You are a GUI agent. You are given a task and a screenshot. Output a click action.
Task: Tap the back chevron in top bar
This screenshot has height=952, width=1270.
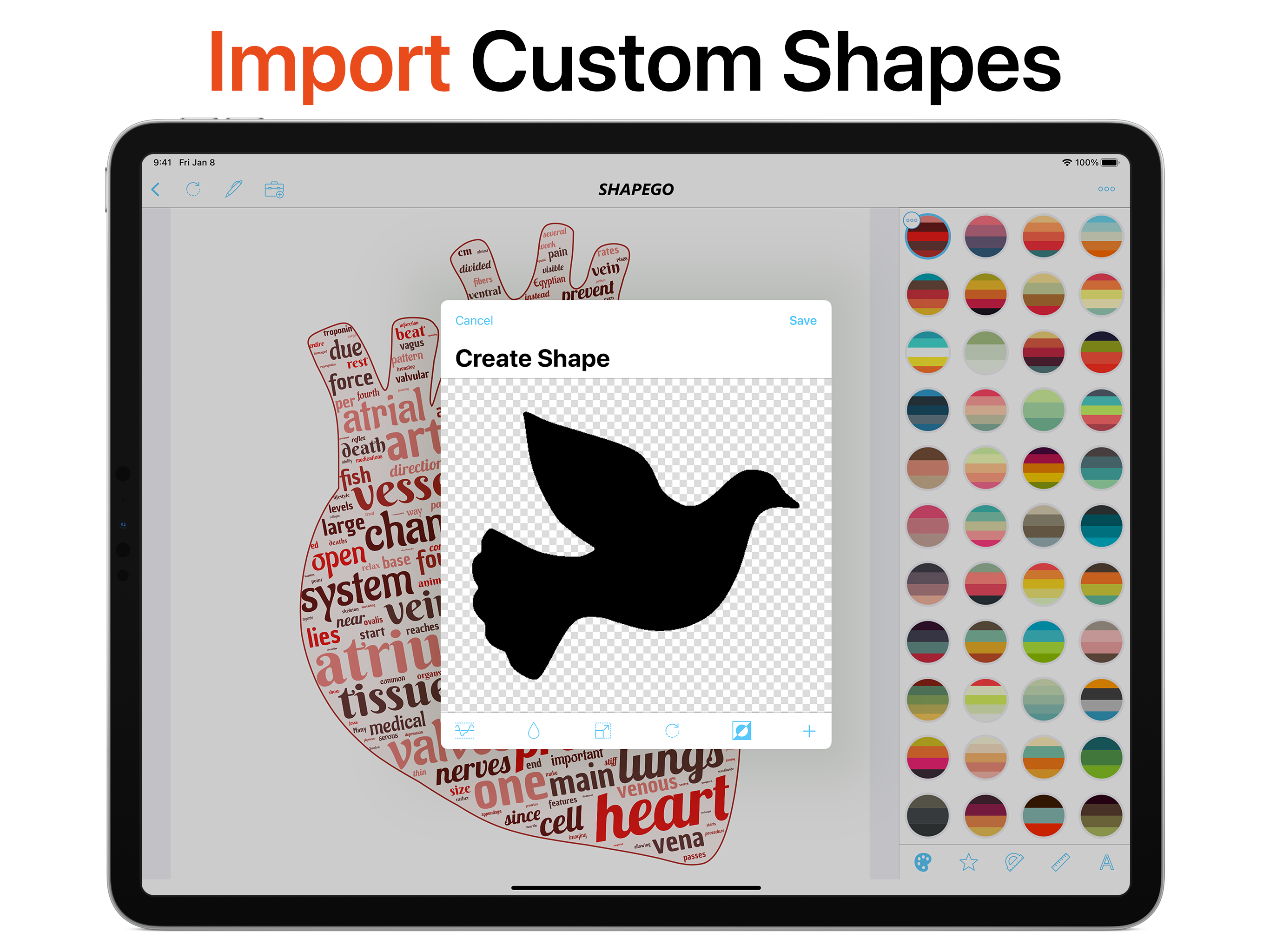coord(156,190)
